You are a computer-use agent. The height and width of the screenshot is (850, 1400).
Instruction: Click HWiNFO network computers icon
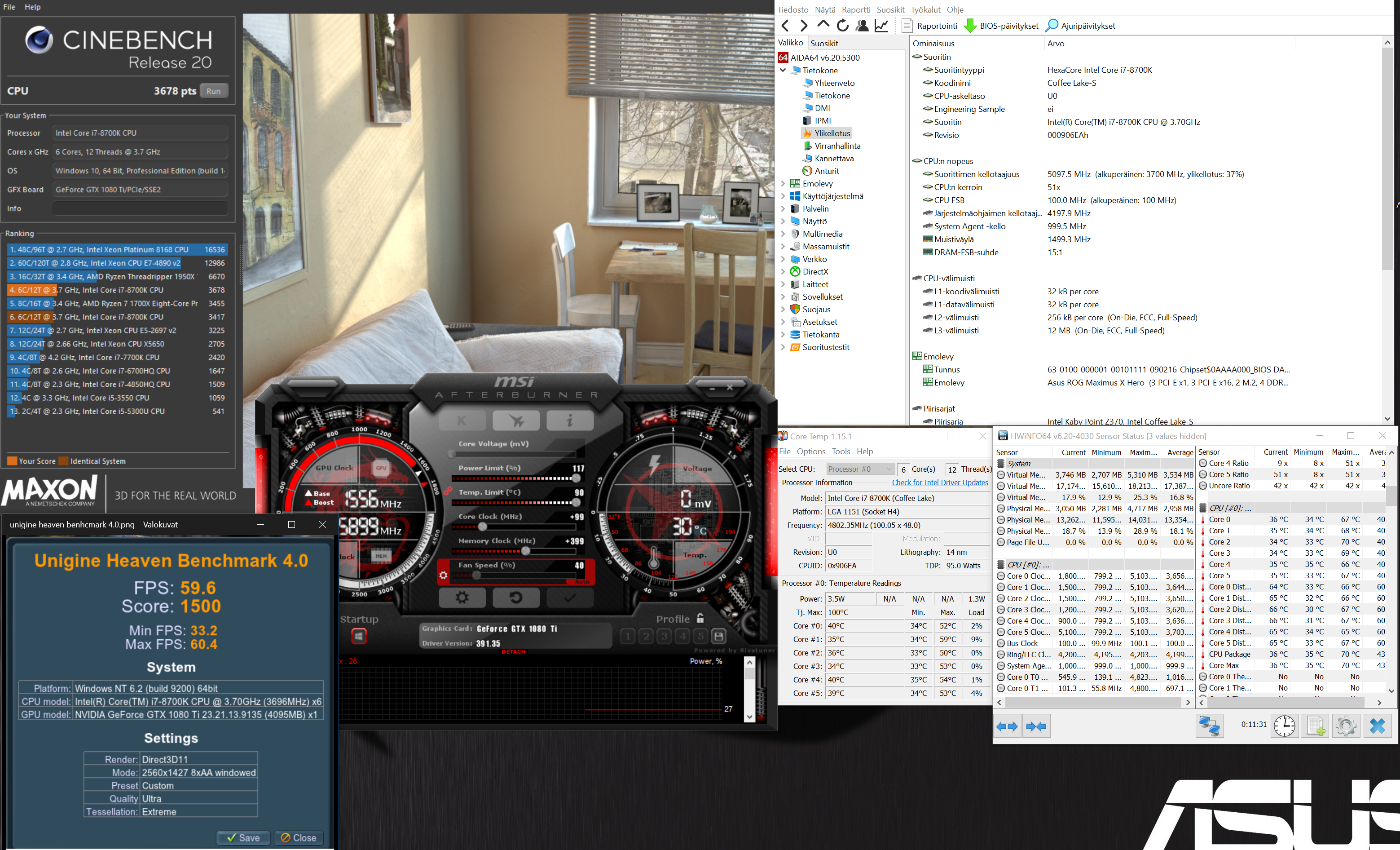coord(1210,726)
